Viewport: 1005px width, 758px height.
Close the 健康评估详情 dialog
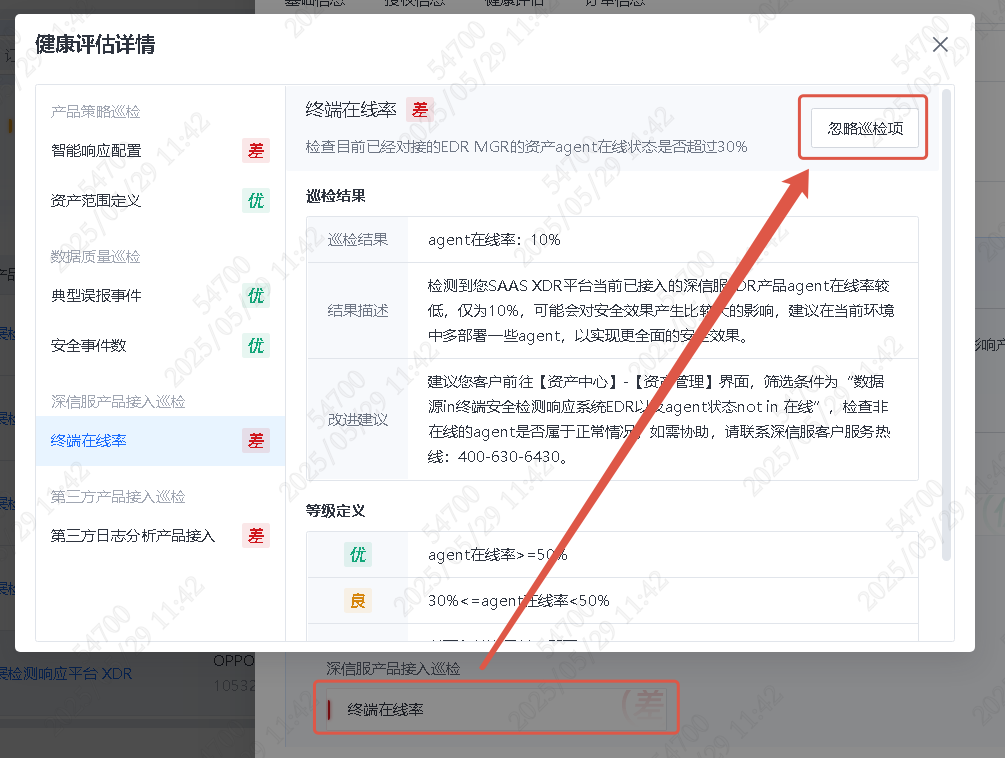coord(940,45)
